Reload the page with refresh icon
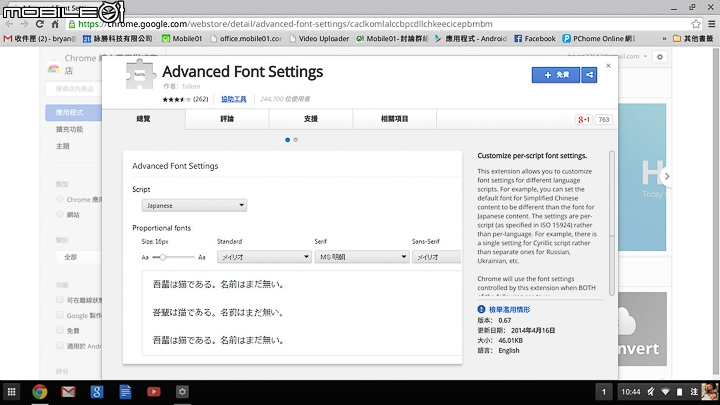The height and width of the screenshot is (405, 720). click(x=39, y=24)
